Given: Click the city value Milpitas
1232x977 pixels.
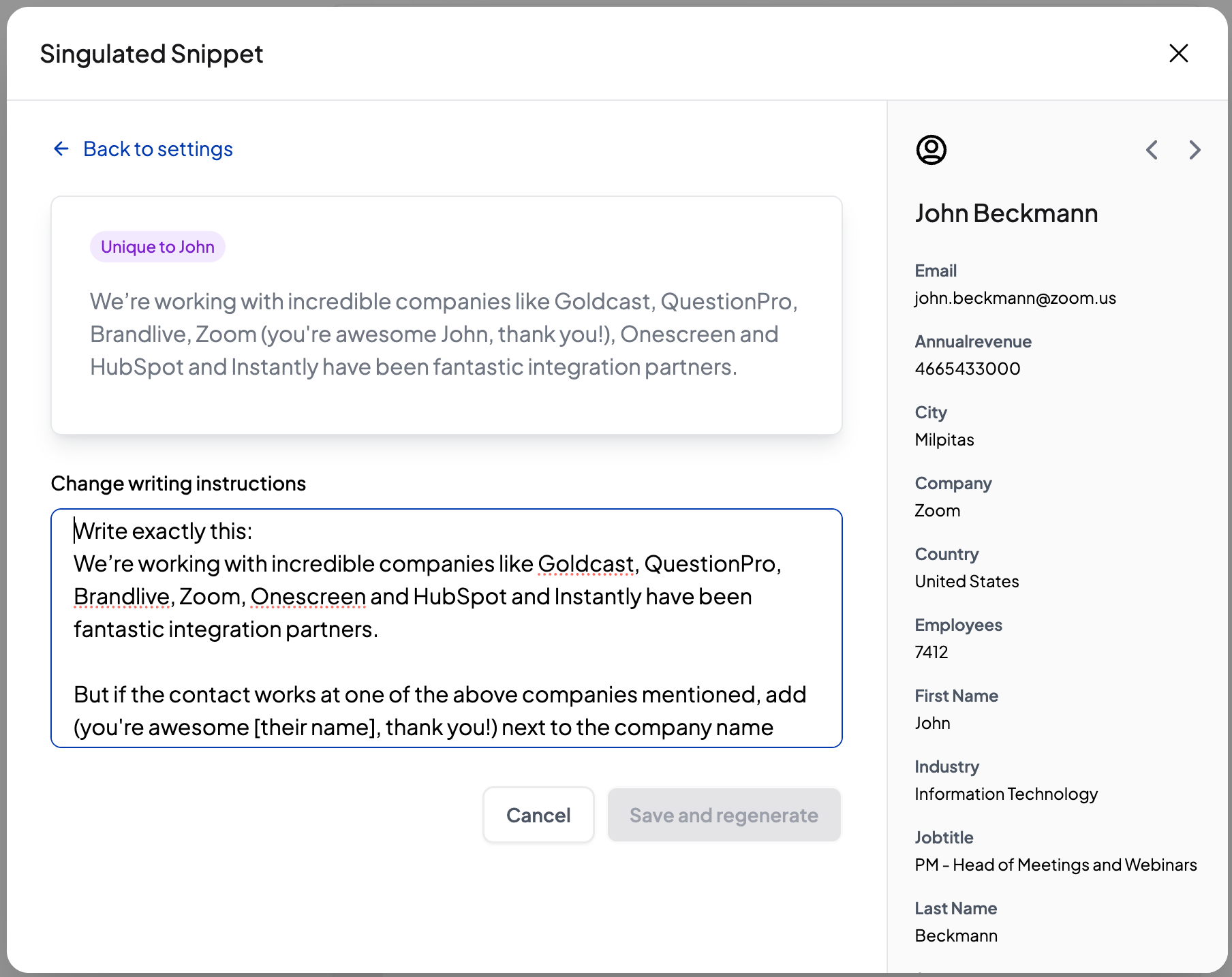Looking at the screenshot, I should pyautogui.click(x=944, y=439).
